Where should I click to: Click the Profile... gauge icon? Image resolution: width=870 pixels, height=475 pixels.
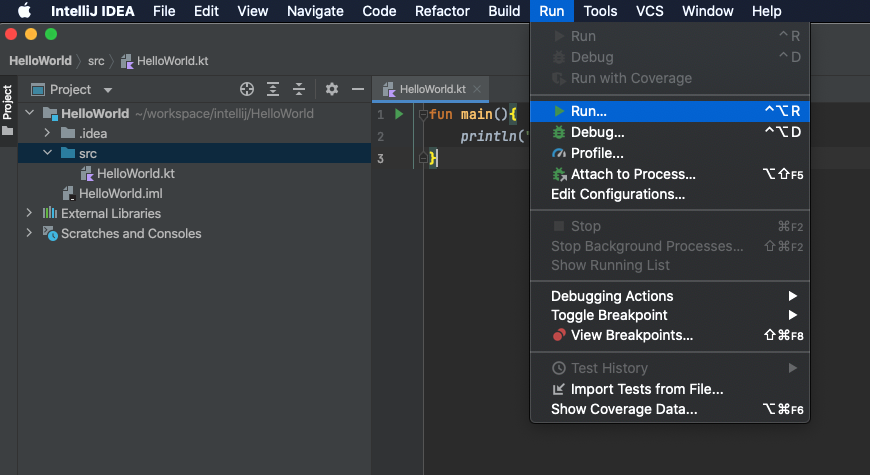559,153
